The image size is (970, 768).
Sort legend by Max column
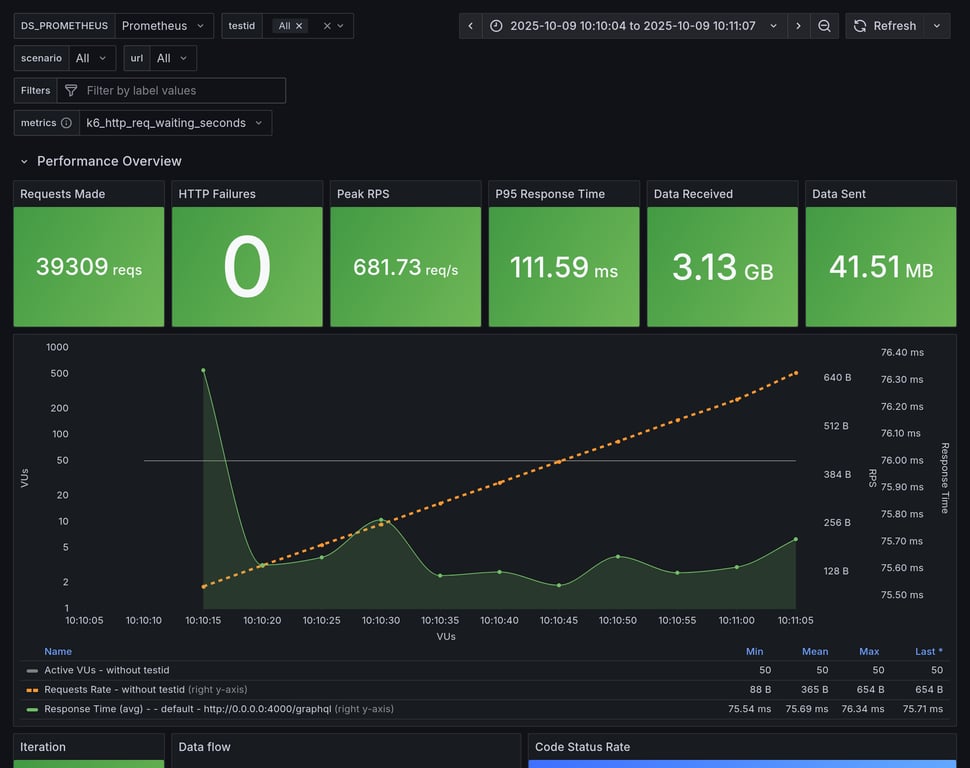click(x=869, y=651)
